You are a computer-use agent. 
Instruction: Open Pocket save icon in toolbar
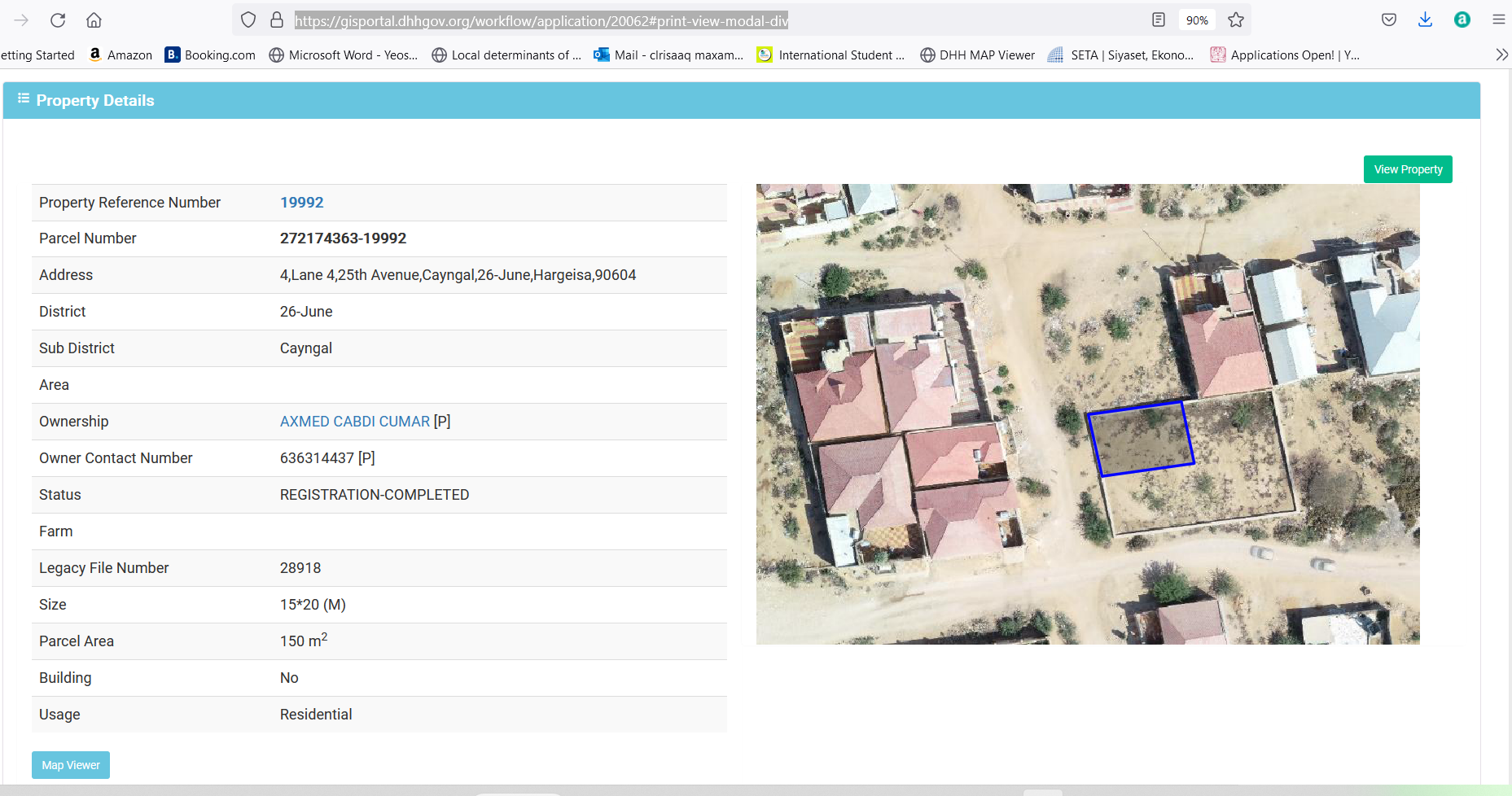click(1389, 20)
